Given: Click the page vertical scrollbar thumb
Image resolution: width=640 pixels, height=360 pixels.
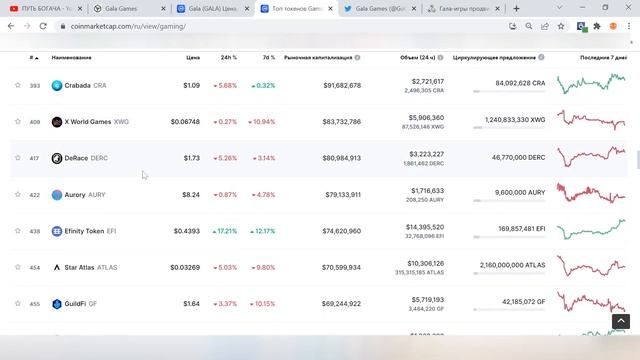Looking at the screenshot, I should 638,160.
